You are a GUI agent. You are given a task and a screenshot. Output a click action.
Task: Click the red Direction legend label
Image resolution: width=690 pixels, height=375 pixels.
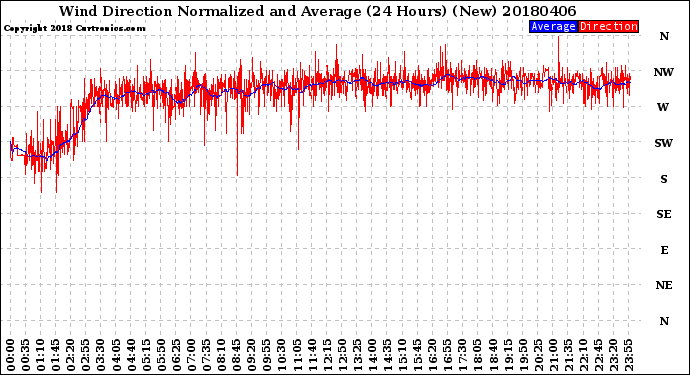click(x=608, y=26)
